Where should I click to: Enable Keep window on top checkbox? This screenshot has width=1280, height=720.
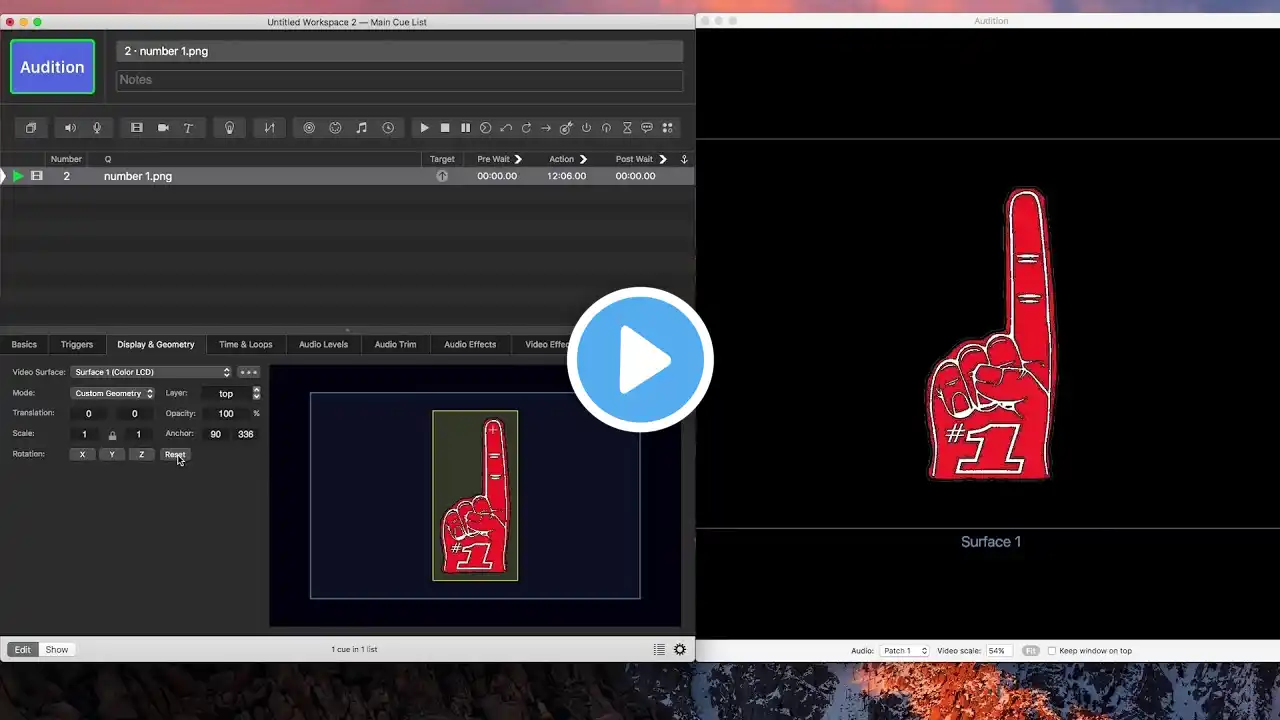[1051, 651]
